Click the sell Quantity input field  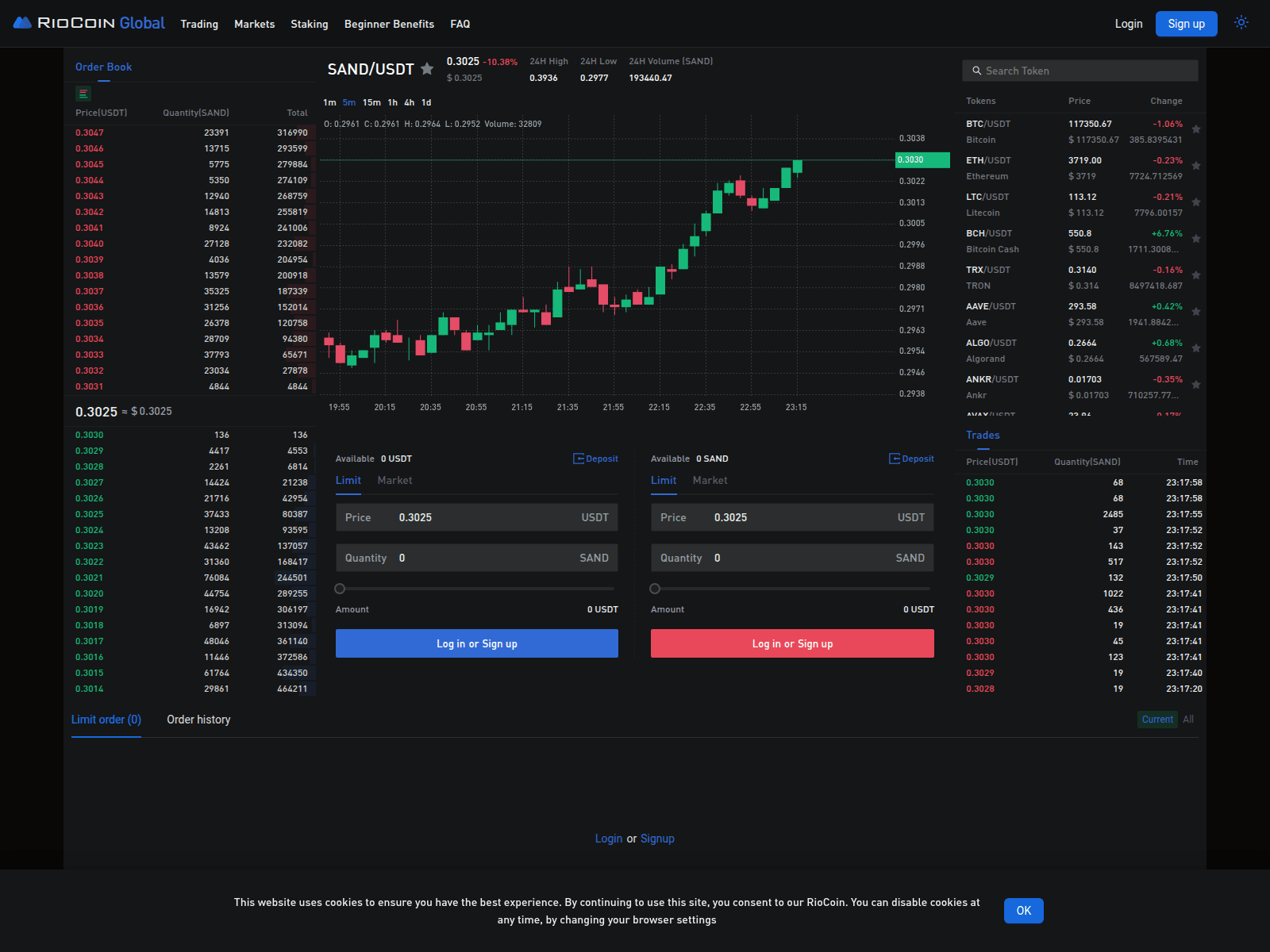click(792, 558)
